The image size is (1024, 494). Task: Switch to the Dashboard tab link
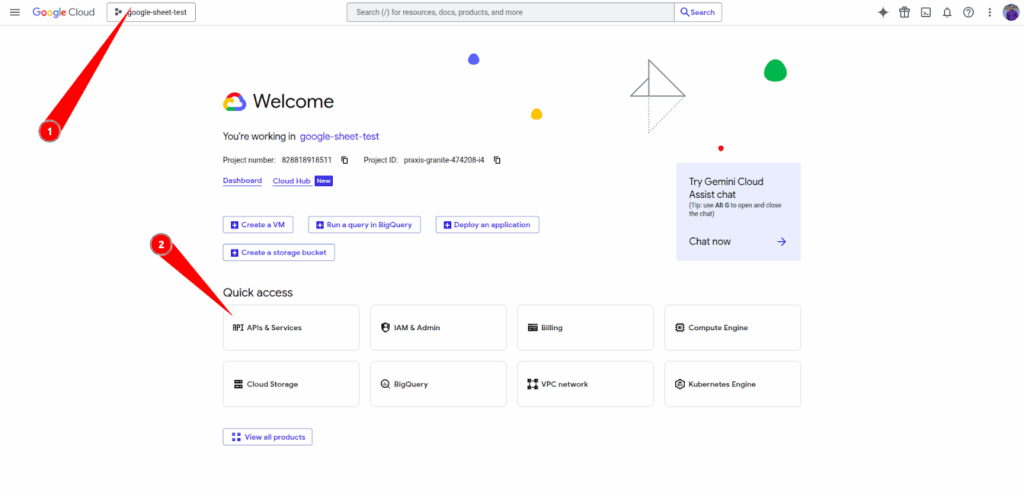pyautogui.click(x=242, y=181)
